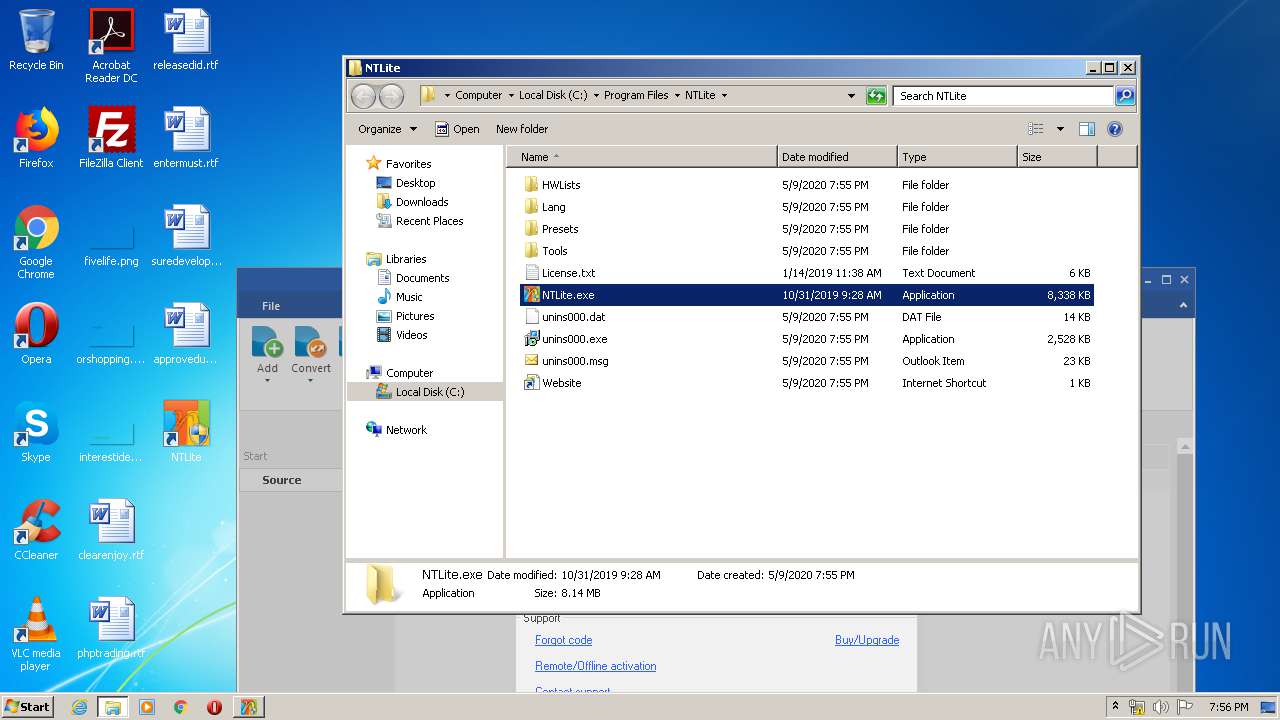Click the Chrome taskbar icon
Viewport: 1280px width, 720px height.
181,707
